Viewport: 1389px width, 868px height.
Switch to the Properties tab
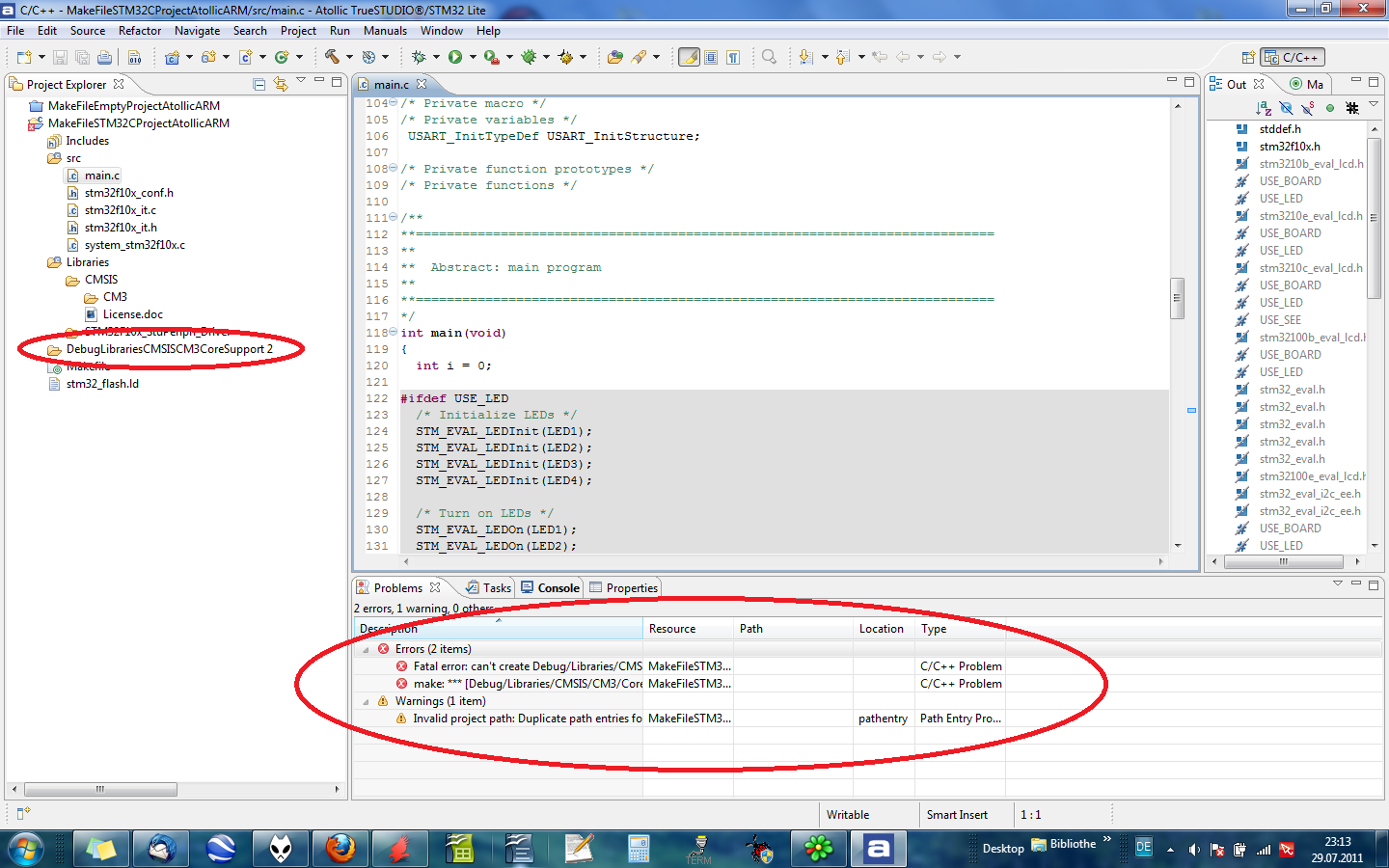(x=623, y=587)
